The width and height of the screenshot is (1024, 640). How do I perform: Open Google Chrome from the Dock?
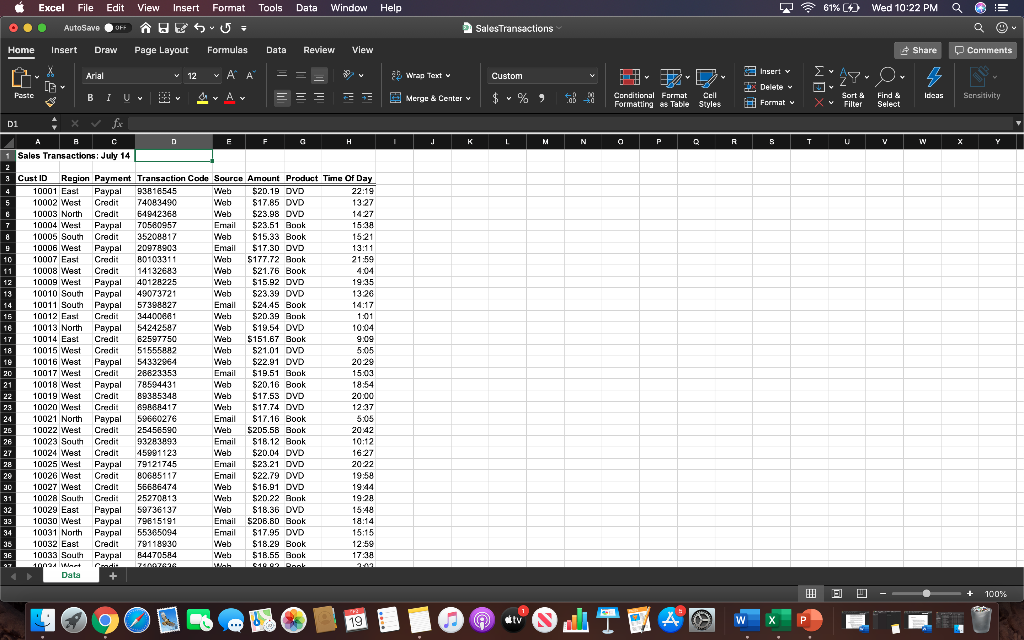pos(105,620)
